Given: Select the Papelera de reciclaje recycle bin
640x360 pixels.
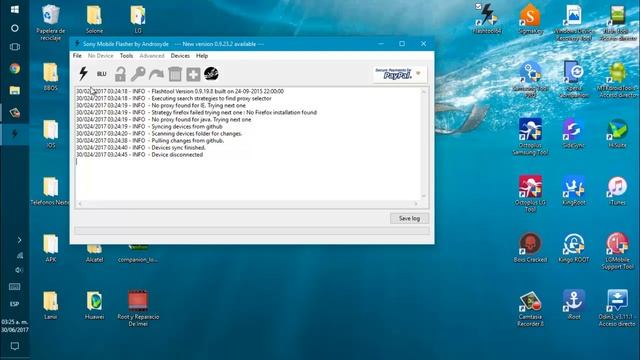Looking at the screenshot, I should click(x=51, y=22).
